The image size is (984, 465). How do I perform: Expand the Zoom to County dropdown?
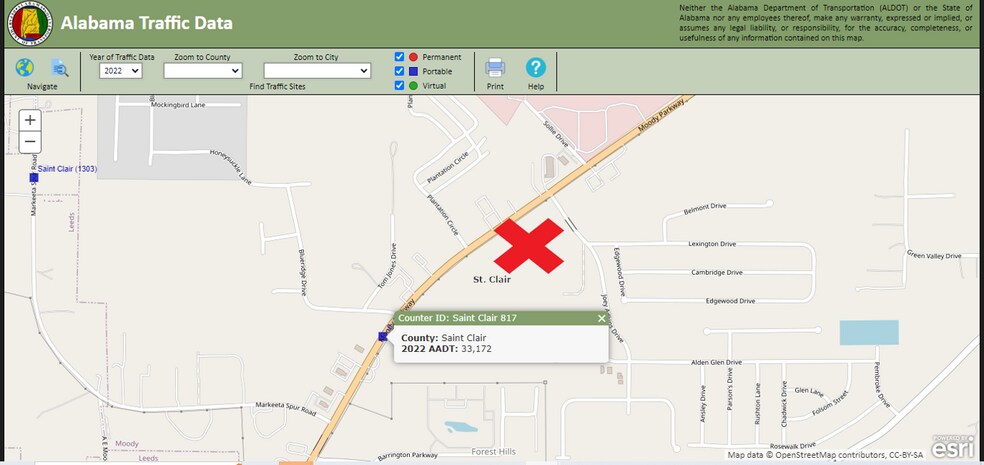click(203, 71)
